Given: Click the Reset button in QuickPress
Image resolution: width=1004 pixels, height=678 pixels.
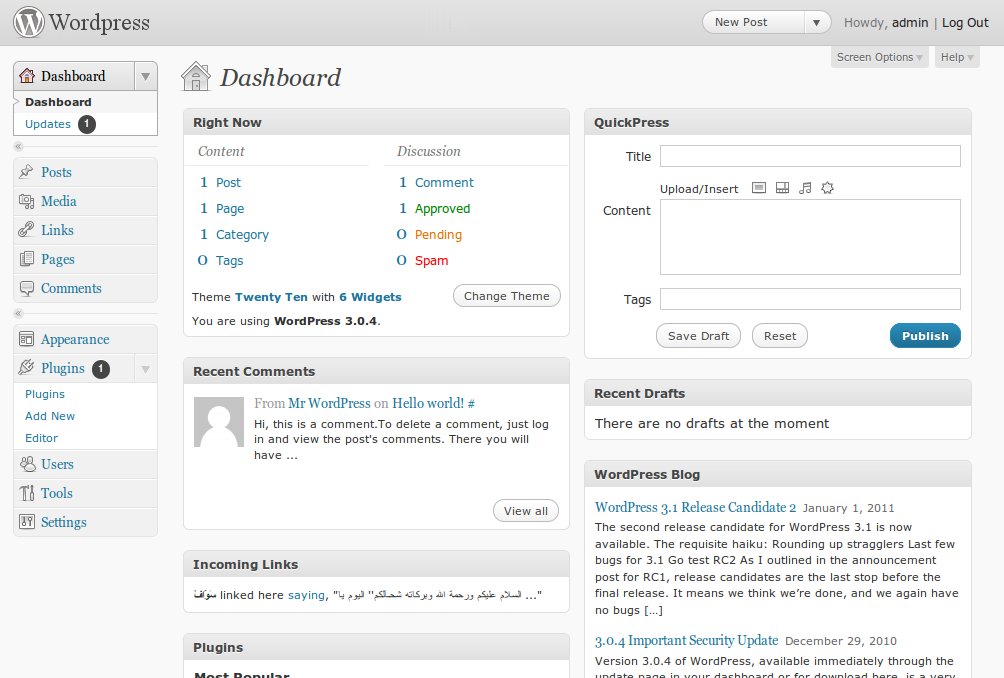Looking at the screenshot, I should (779, 336).
